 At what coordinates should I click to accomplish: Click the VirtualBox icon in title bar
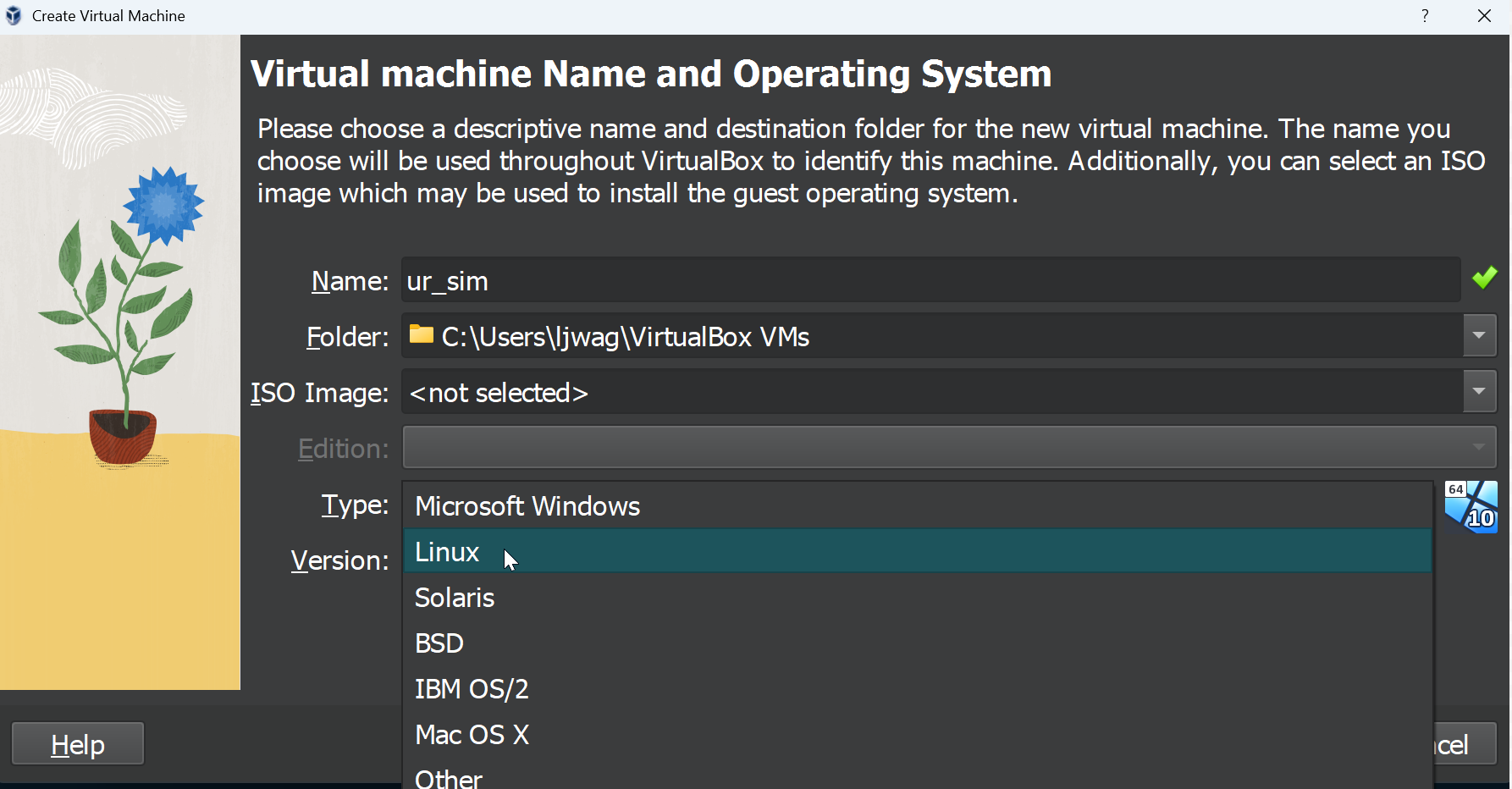[13, 16]
